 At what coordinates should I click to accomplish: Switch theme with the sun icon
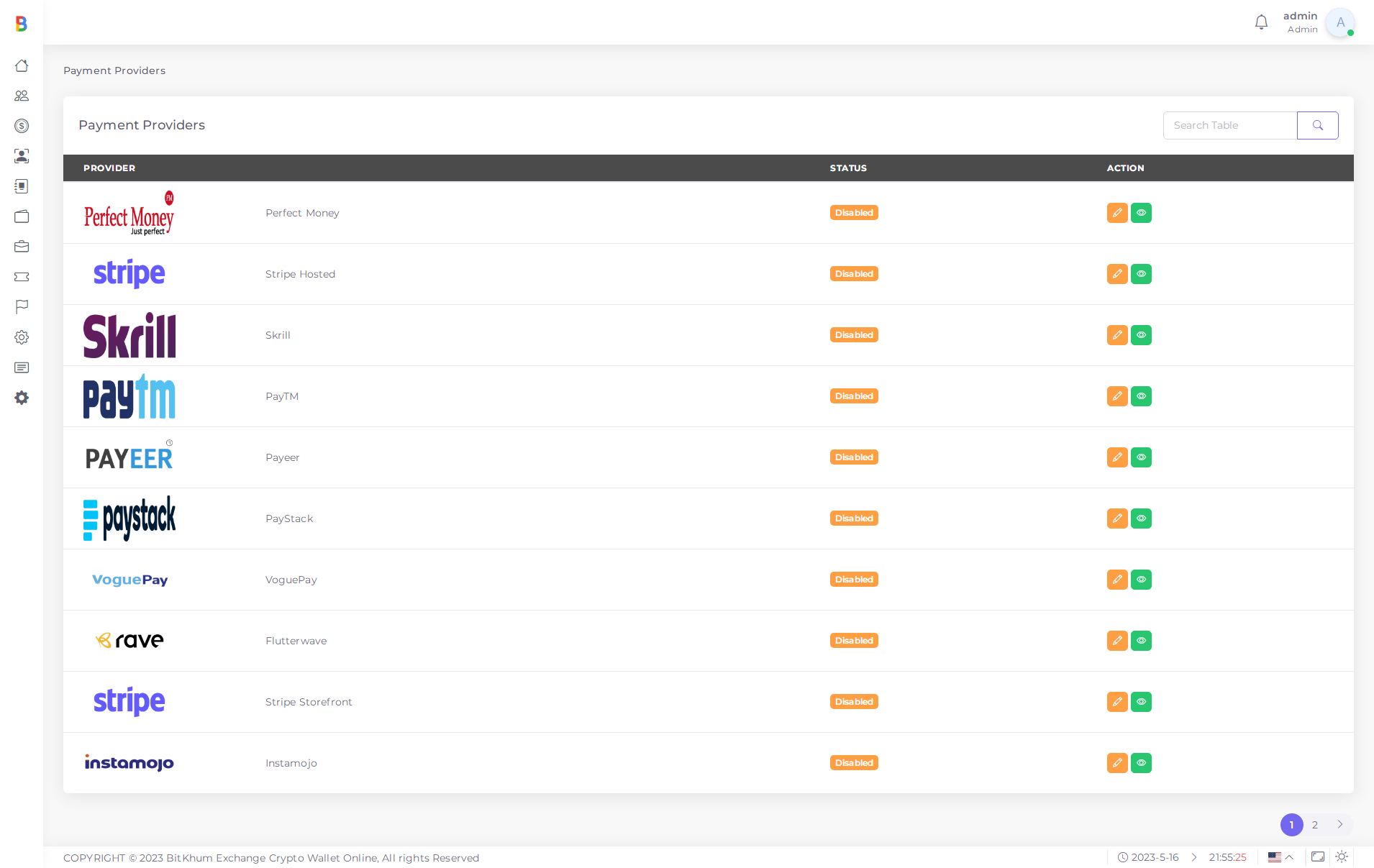pyautogui.click(x=1342, y=857)
